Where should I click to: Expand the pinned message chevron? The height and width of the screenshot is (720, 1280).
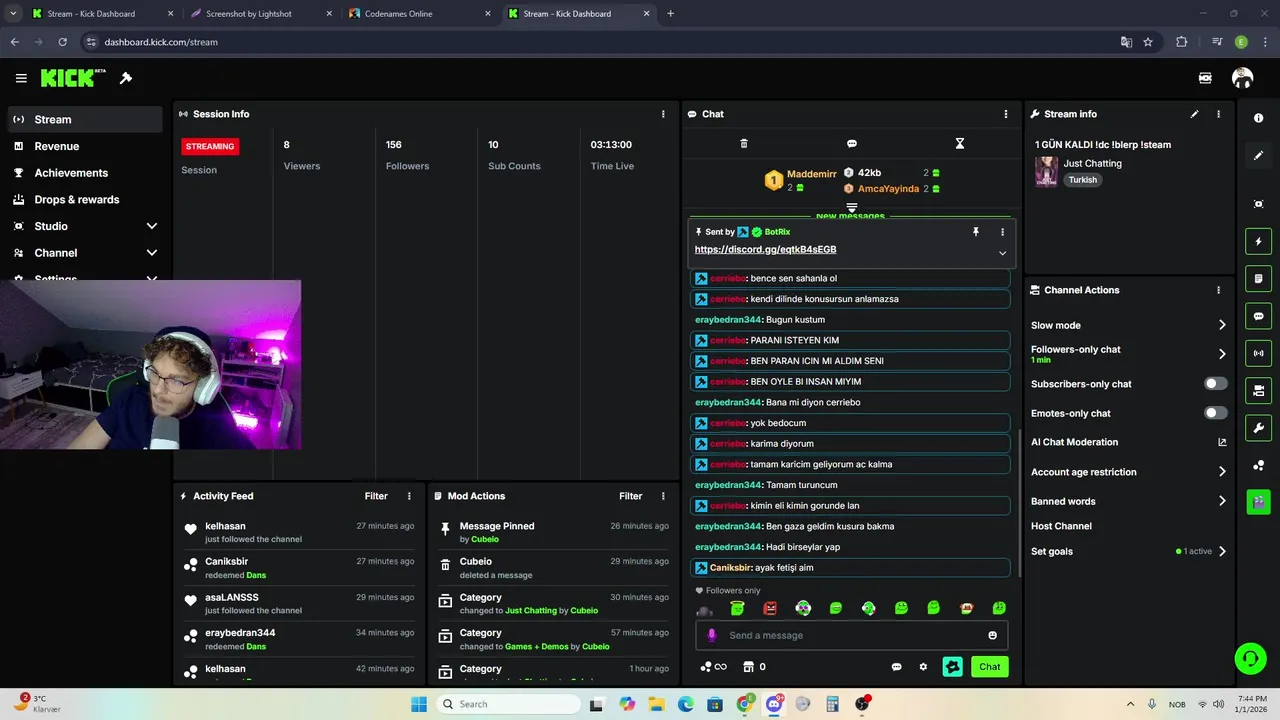point(1002,253)
